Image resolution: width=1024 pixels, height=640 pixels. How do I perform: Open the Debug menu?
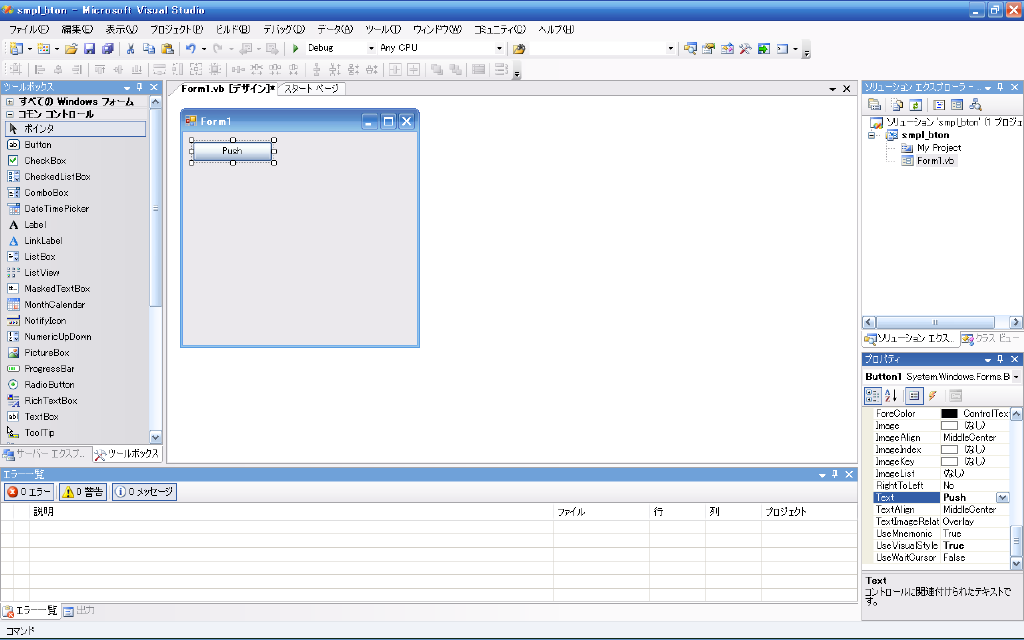tap(284, 29)
